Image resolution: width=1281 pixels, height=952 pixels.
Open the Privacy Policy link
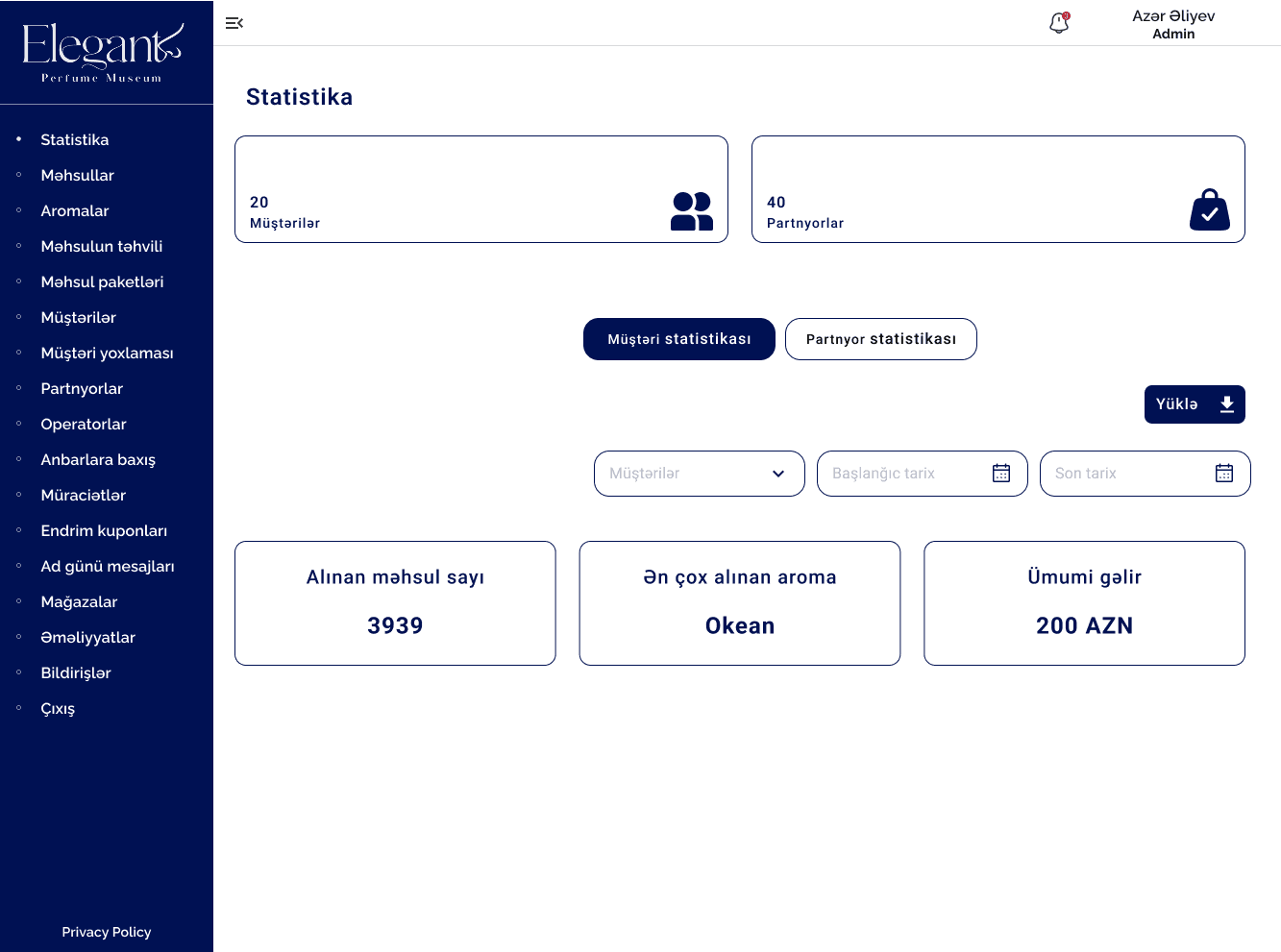(106, 932)
